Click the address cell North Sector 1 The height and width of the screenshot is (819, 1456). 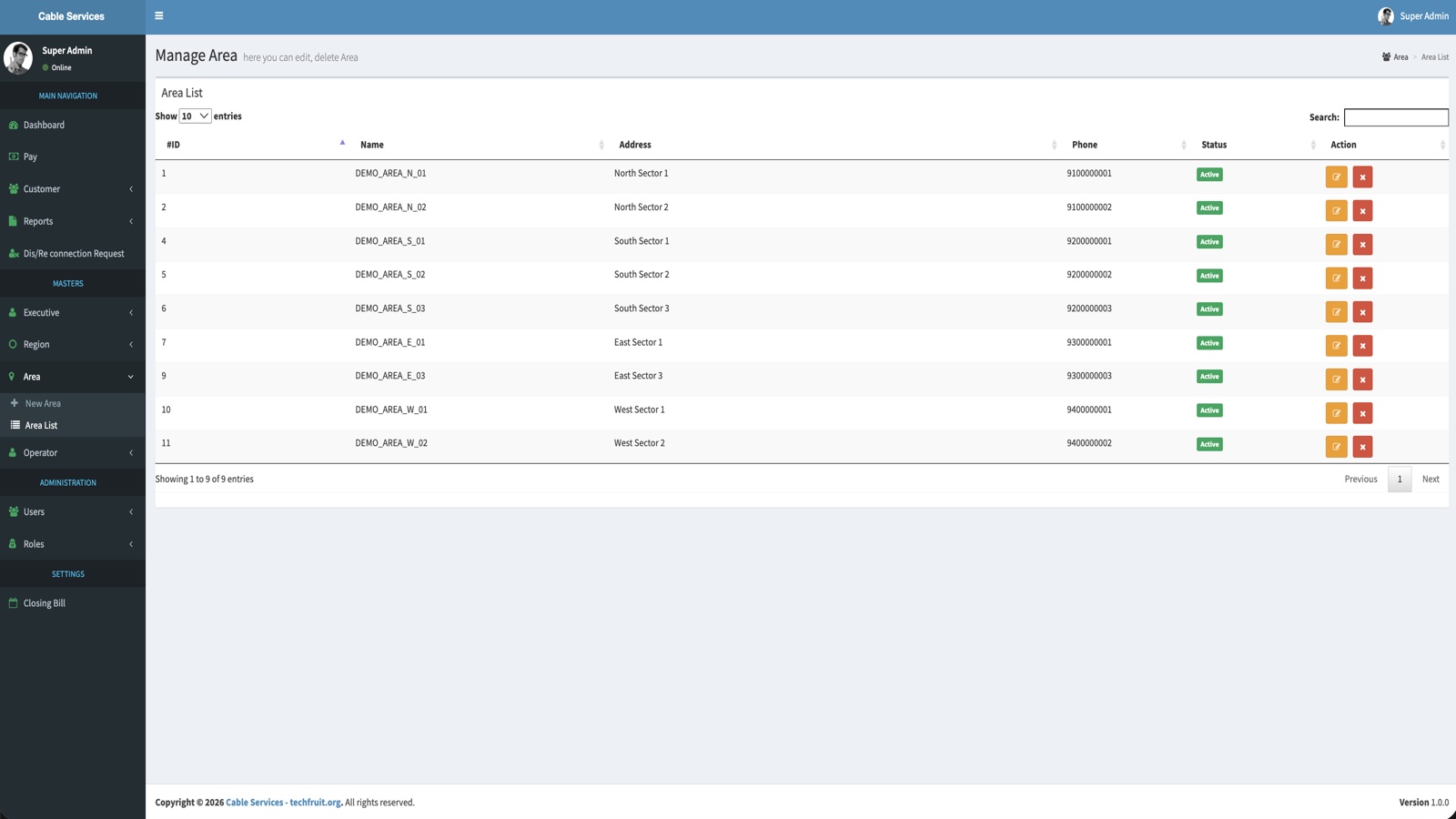(x=641, y=173)
